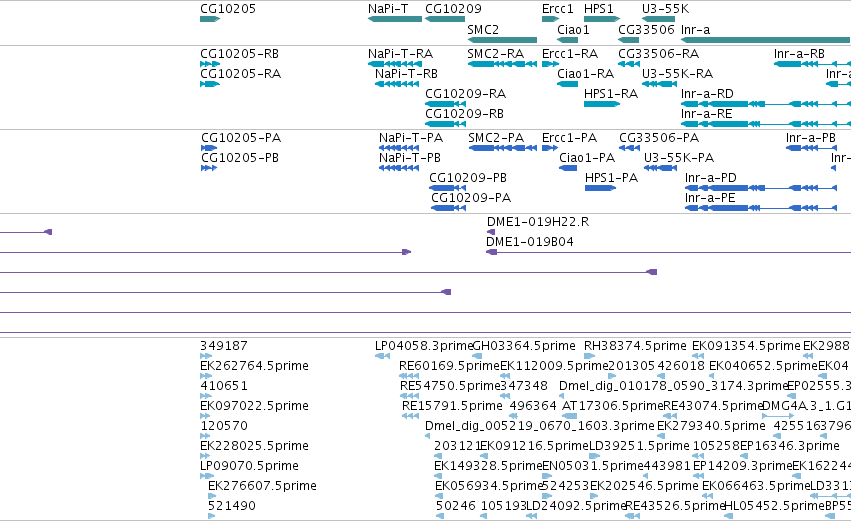Click the NaPi-T-RA transcript glyph

[x=395, y=64]
